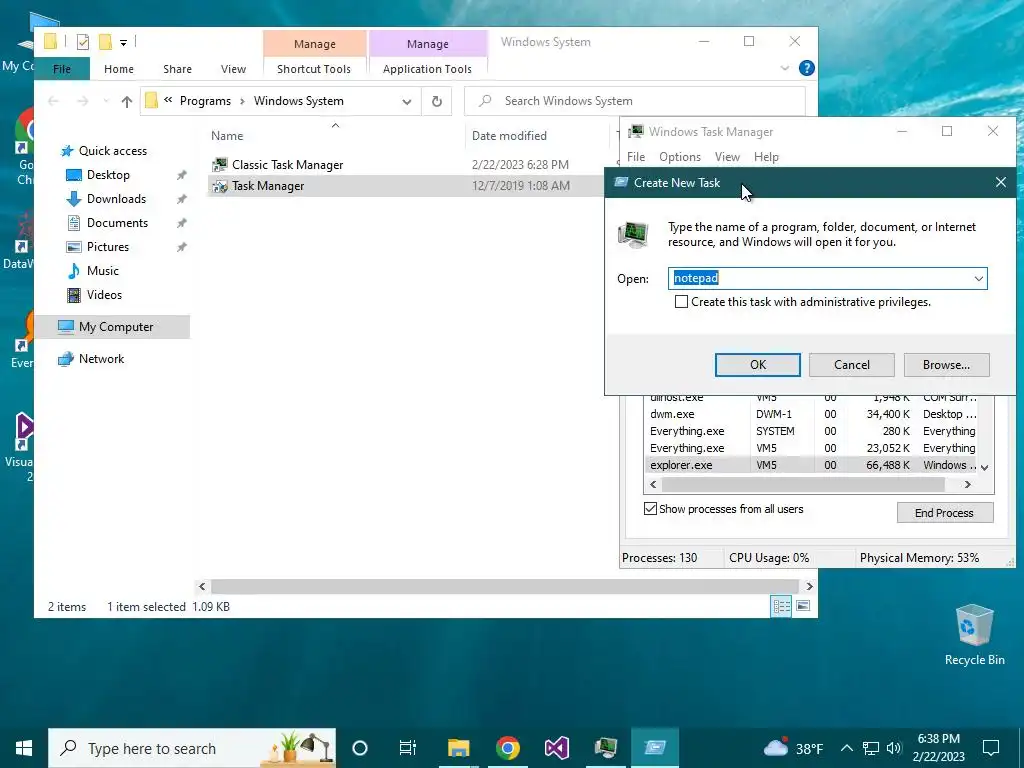This screenshot has height=768, width=1024.
Task: Click the Explorer back arrow
Action: (54, 101)
